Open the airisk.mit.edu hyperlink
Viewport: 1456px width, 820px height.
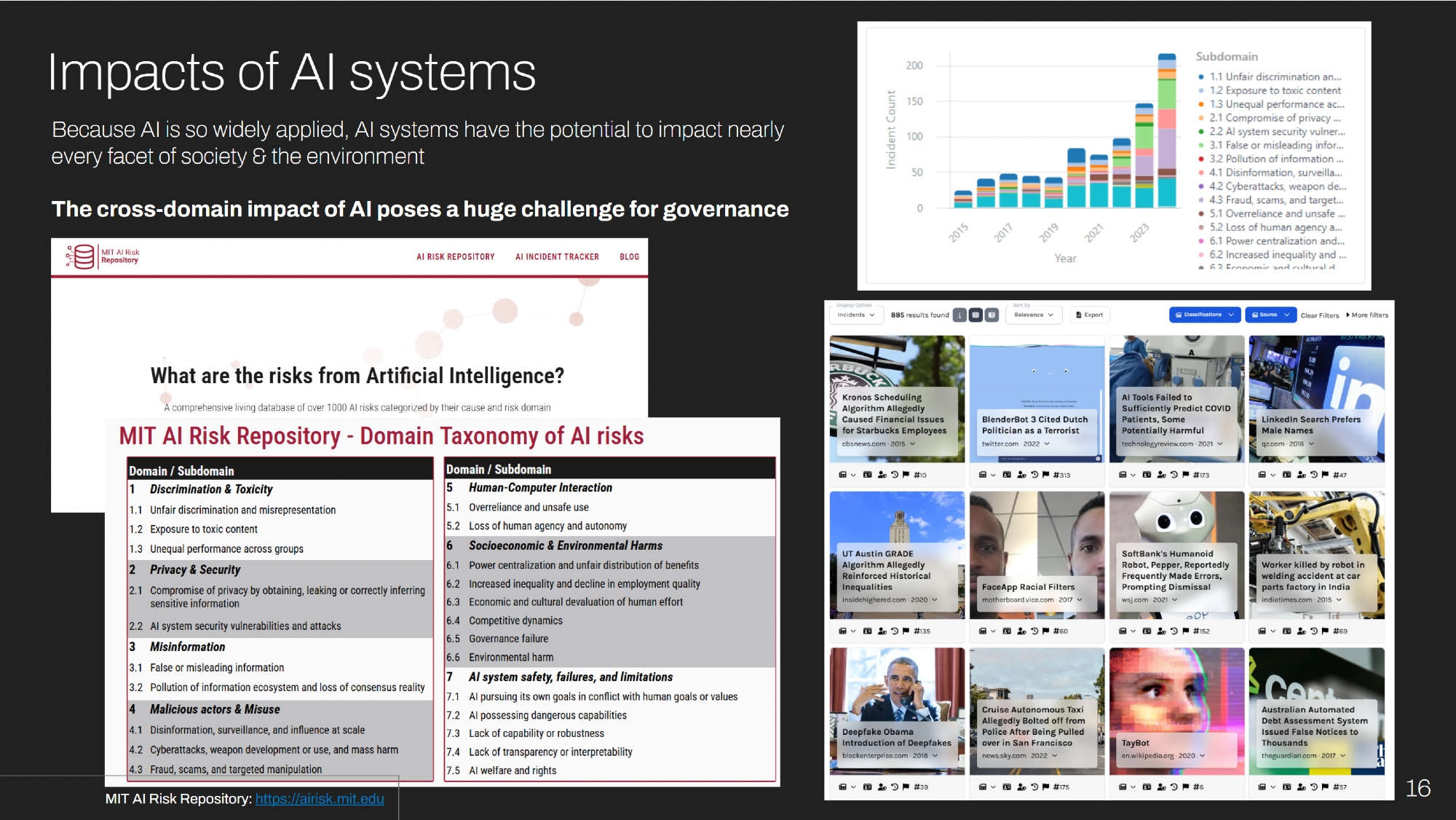[320, 799]
